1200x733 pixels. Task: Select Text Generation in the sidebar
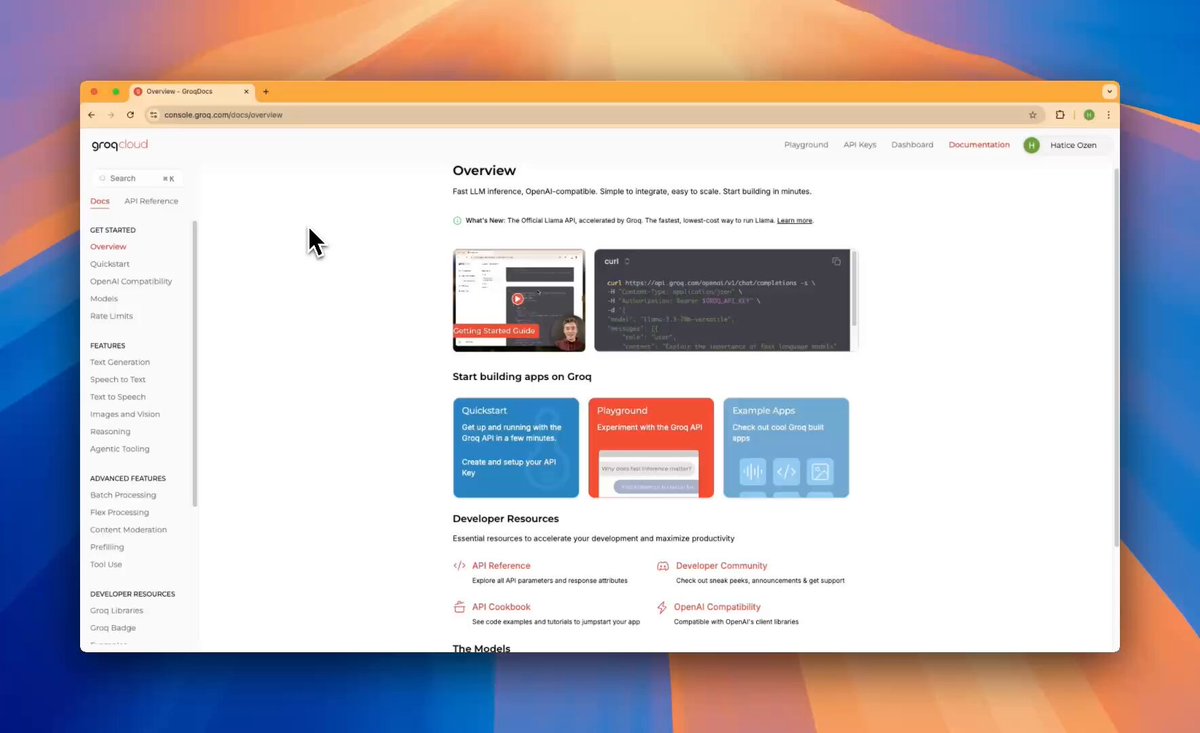(x=120, y=362)
